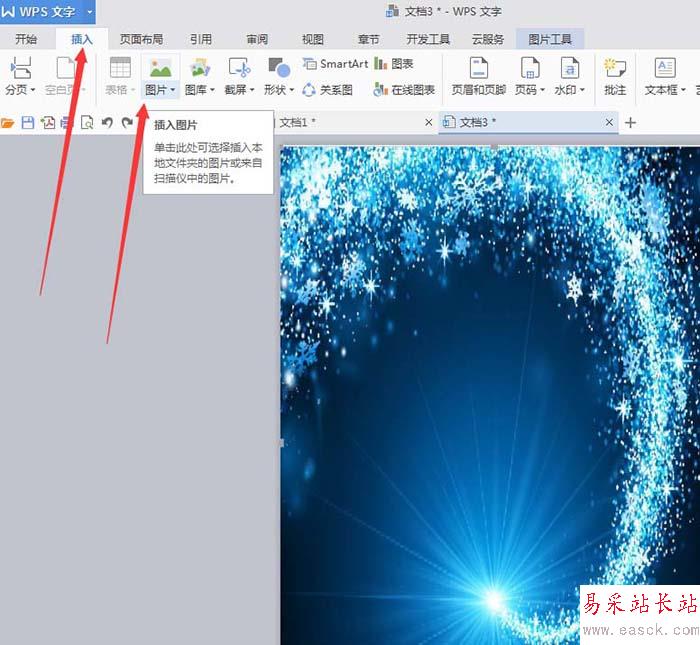Viewport: 700px width, 645px height.
Task: Click Header and Footer (页眉和页脚)
Action: pyautogui.click(x=479, y=76)
